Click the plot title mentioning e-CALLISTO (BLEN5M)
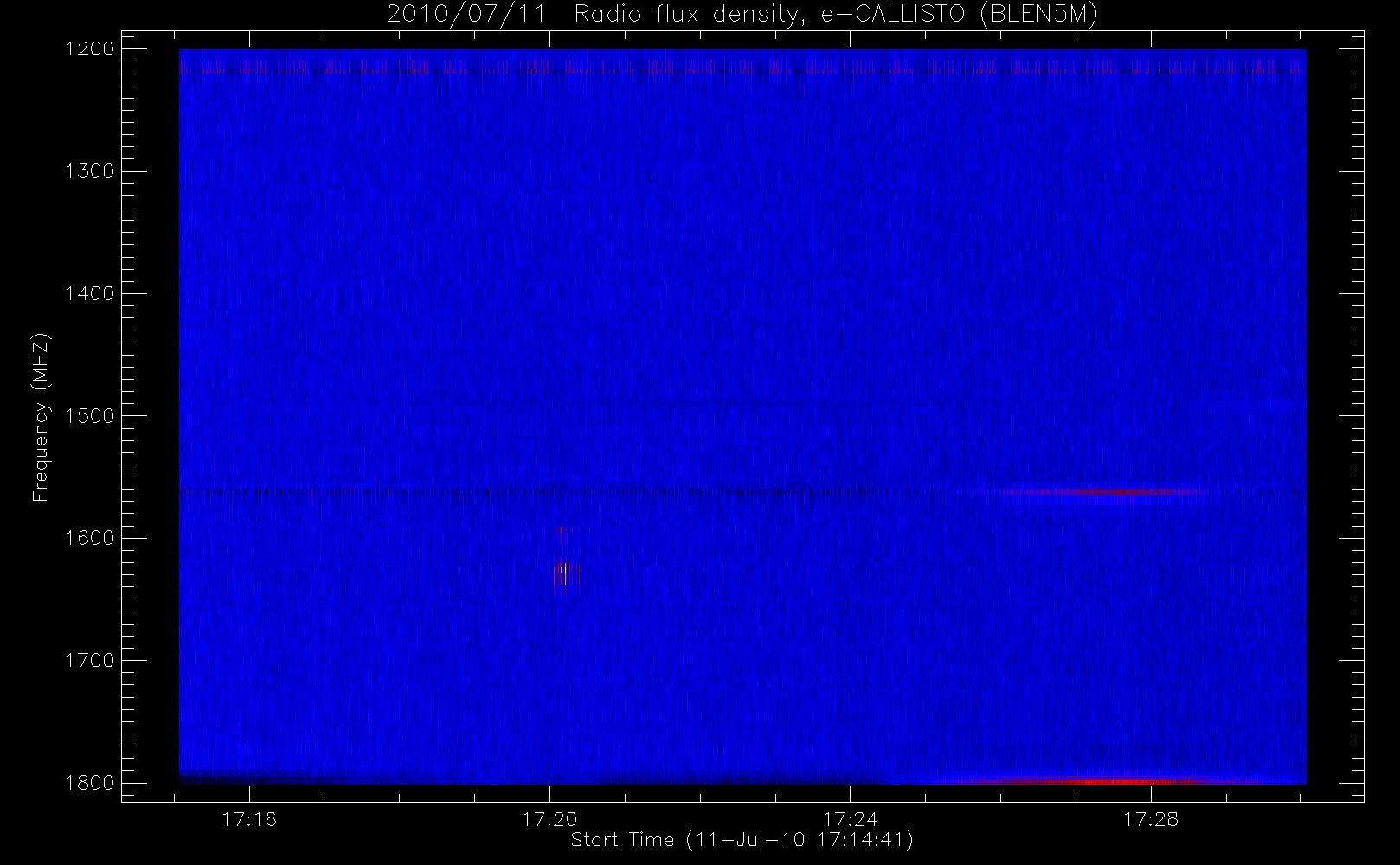Viewport: 1400px width, 865px height. pyautogui.click(x=742, y=15)
